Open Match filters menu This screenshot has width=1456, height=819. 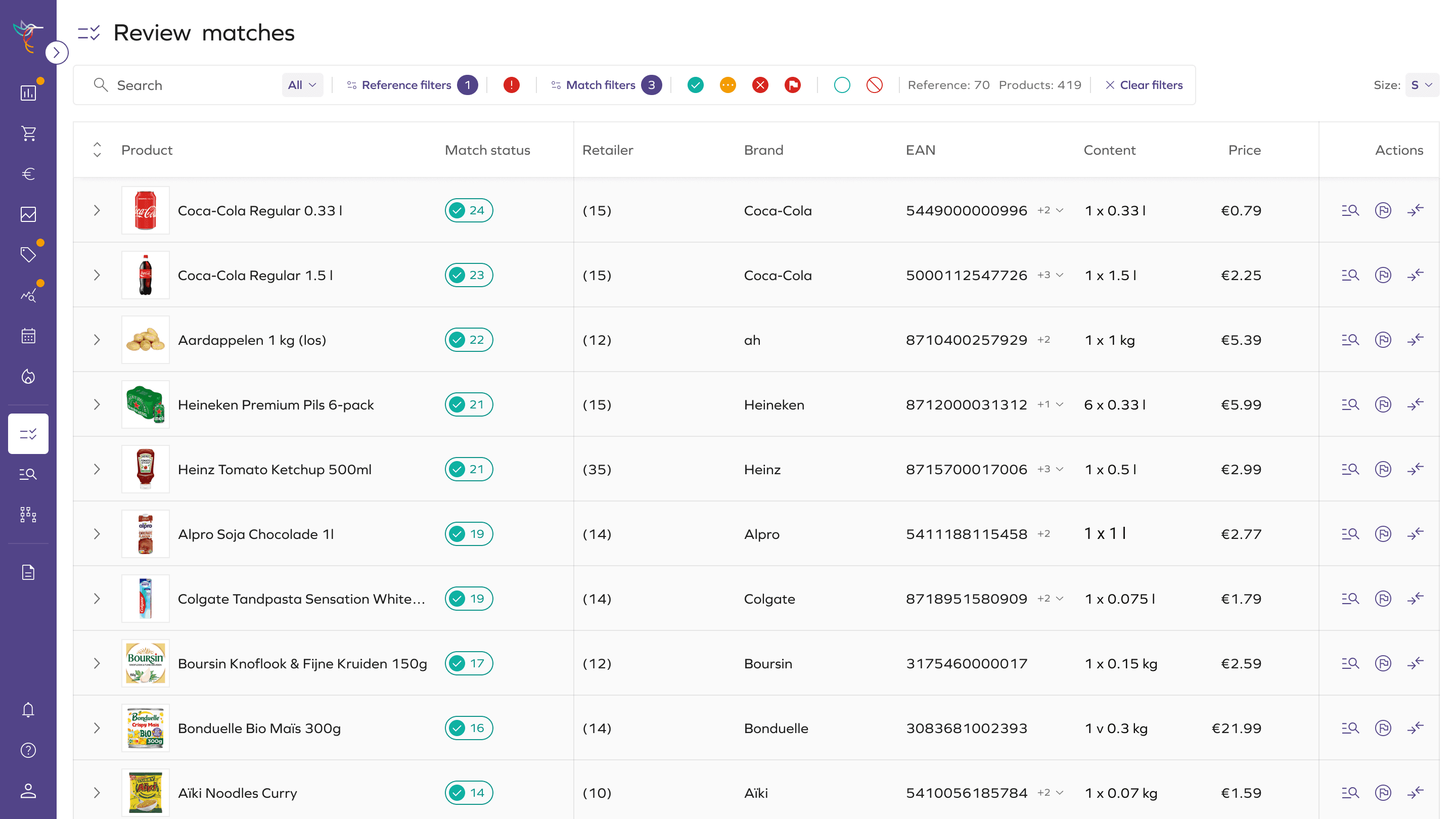[600, 85]
